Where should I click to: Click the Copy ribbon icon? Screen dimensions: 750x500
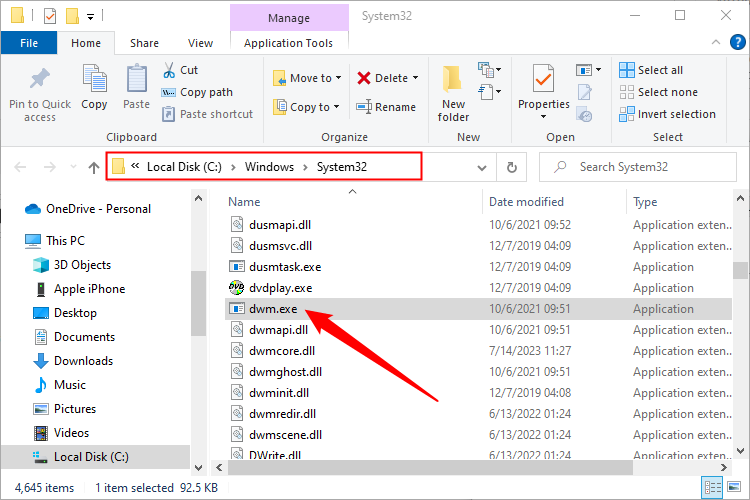tap(94, 78)
